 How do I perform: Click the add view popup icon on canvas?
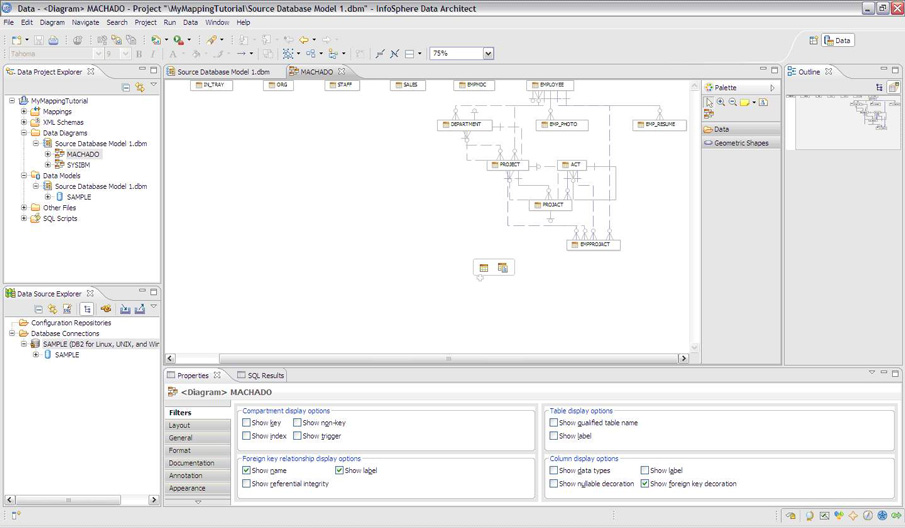(x=503, y=268)
